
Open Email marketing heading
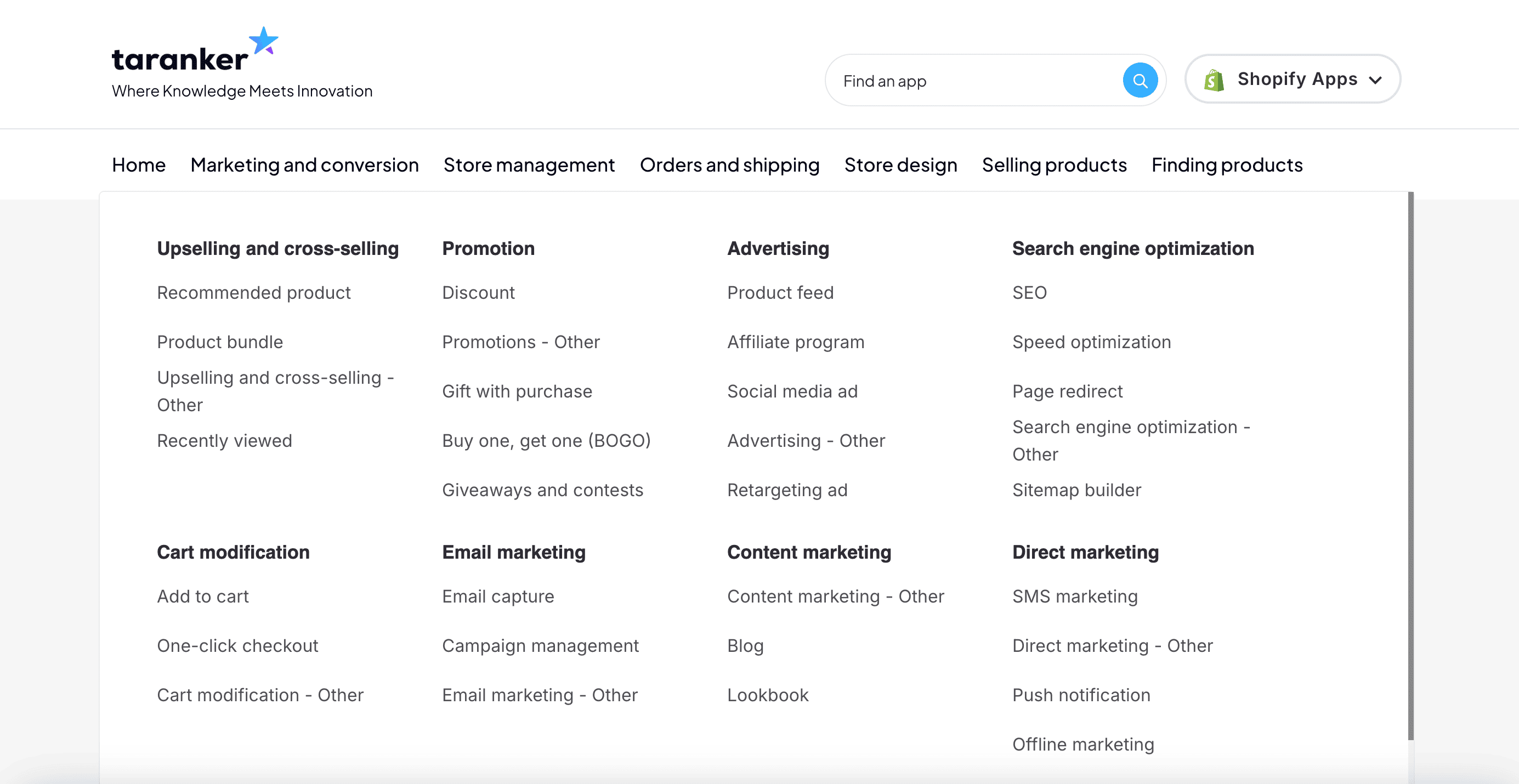pyautogui.click(x=514, y=552)
